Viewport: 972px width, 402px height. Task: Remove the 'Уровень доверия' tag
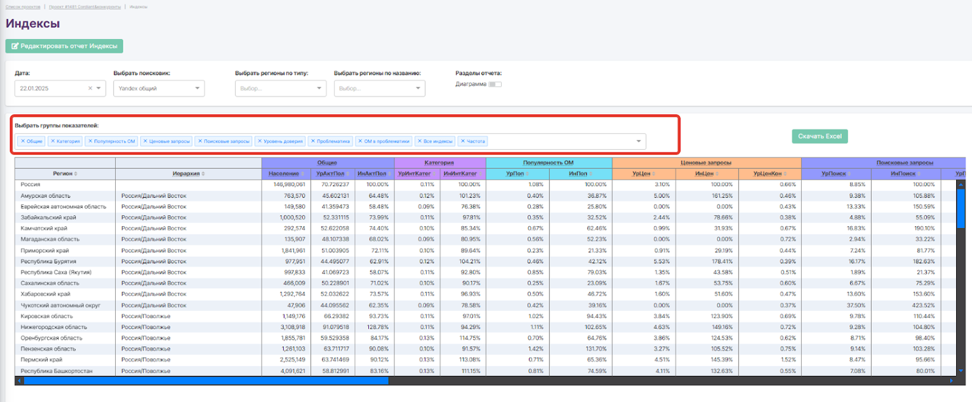259,141
